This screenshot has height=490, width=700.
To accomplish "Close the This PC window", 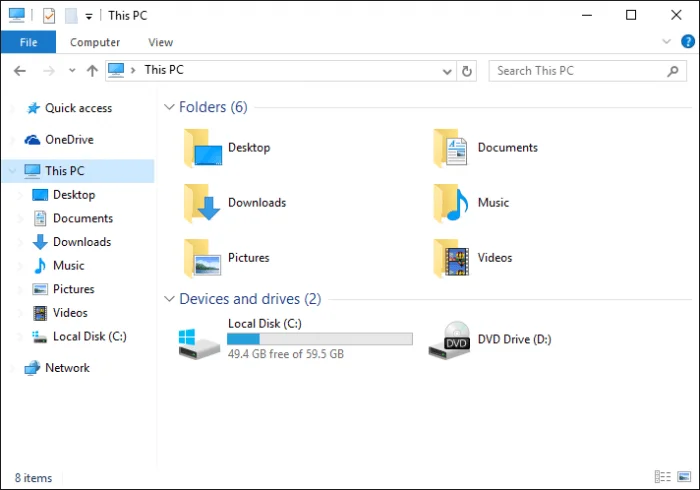I will coord(676,16).
